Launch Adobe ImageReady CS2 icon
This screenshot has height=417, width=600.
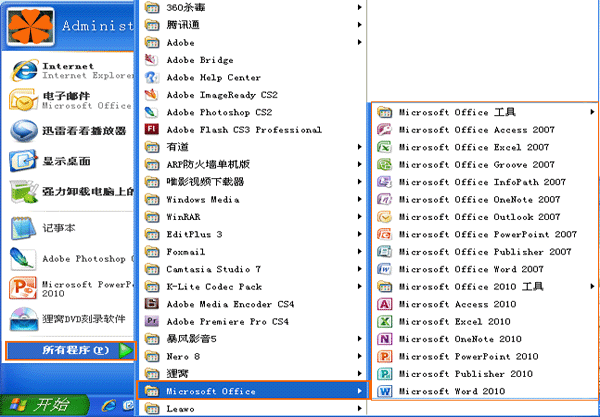pos(152,94)
